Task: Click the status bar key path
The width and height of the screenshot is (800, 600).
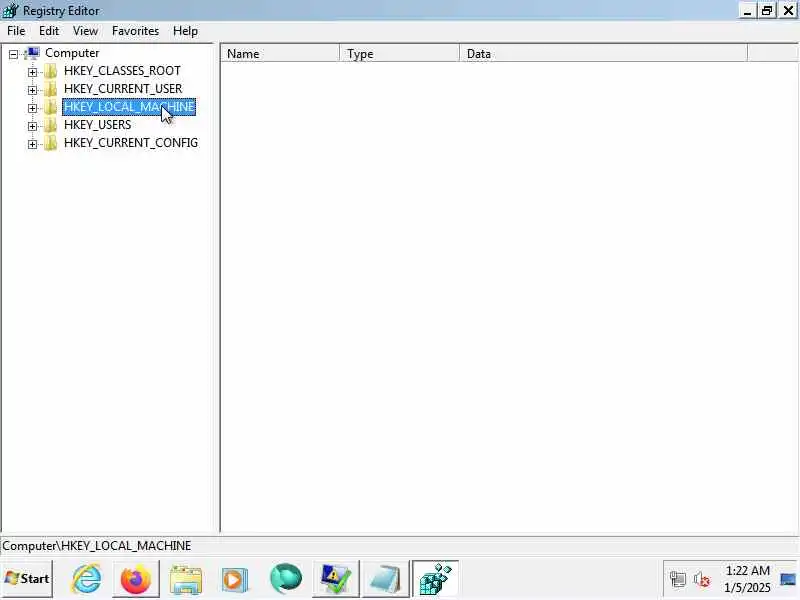Action: (x=96, y=546)
